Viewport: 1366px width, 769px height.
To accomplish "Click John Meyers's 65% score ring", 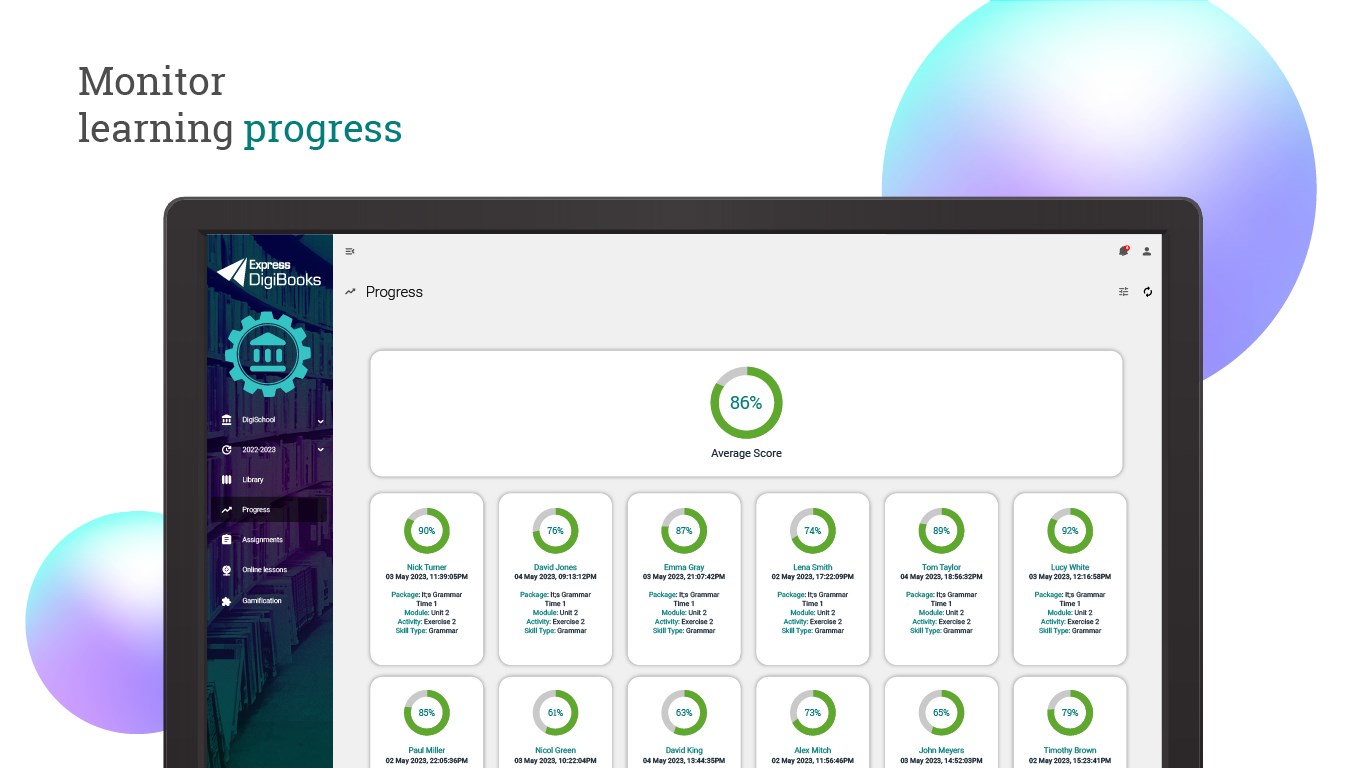I will tap(941, 714).
